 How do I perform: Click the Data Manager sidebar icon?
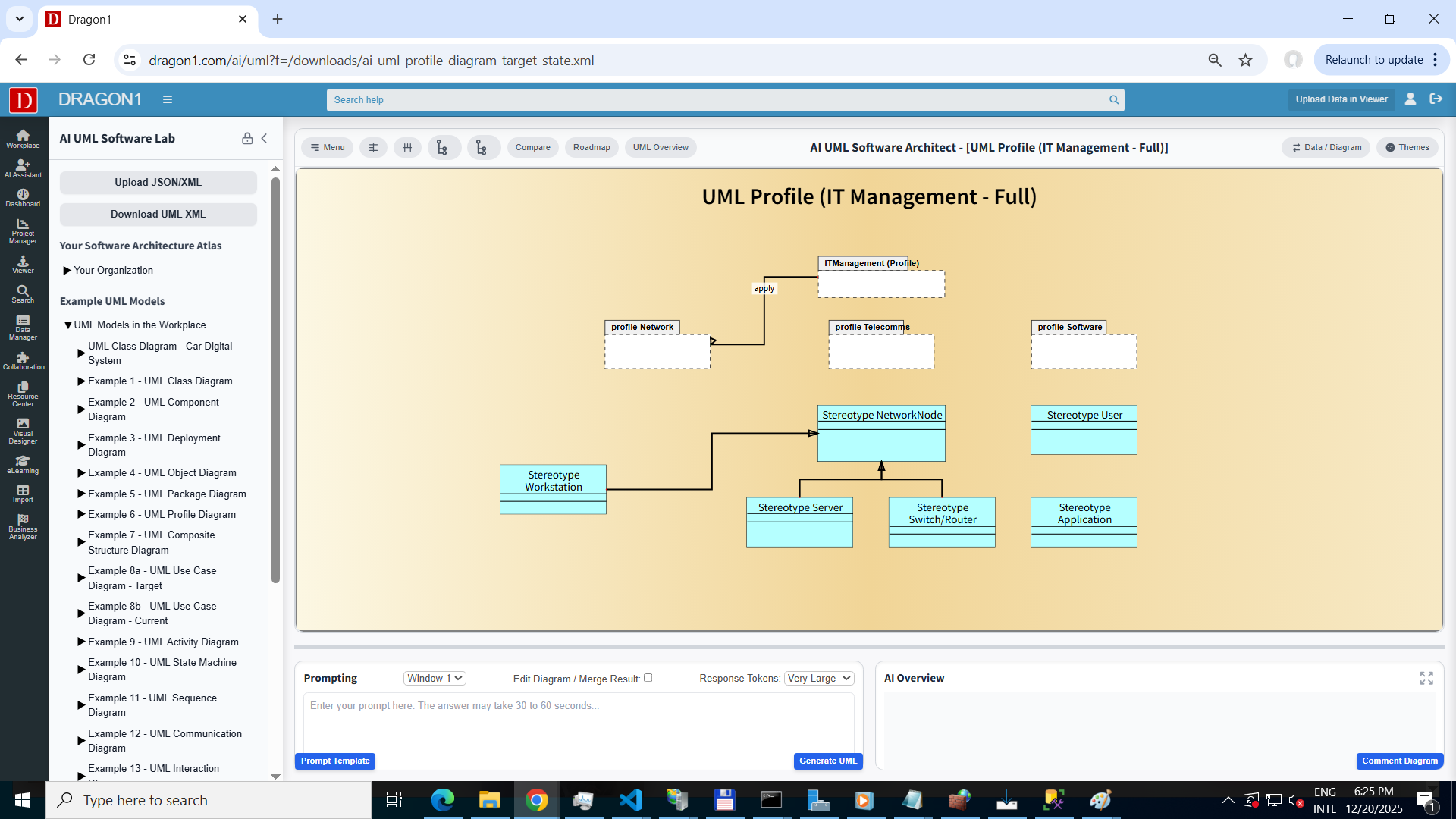point(23,328)
